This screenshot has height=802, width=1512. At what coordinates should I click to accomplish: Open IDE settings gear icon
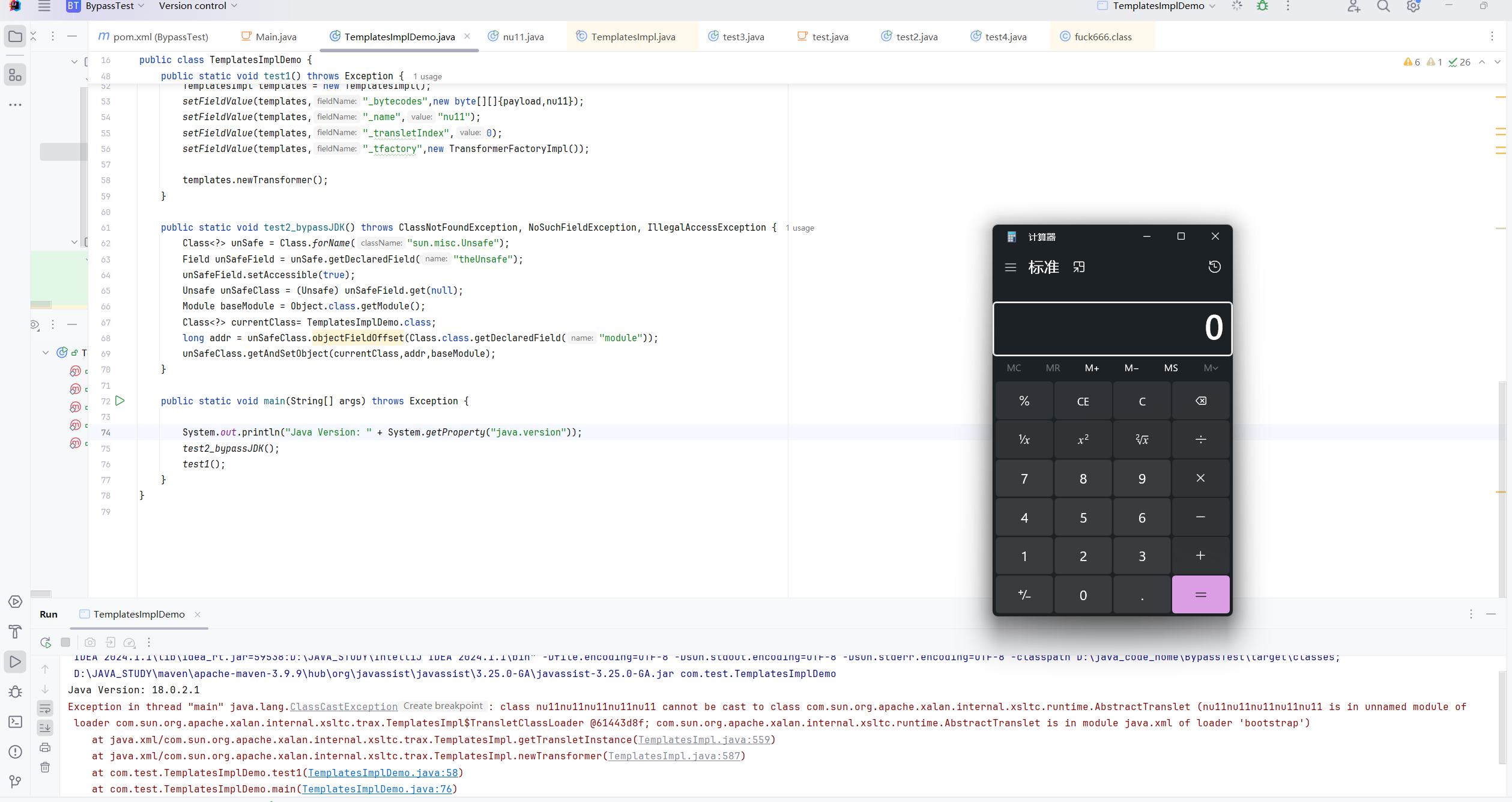coord(1414,7)
